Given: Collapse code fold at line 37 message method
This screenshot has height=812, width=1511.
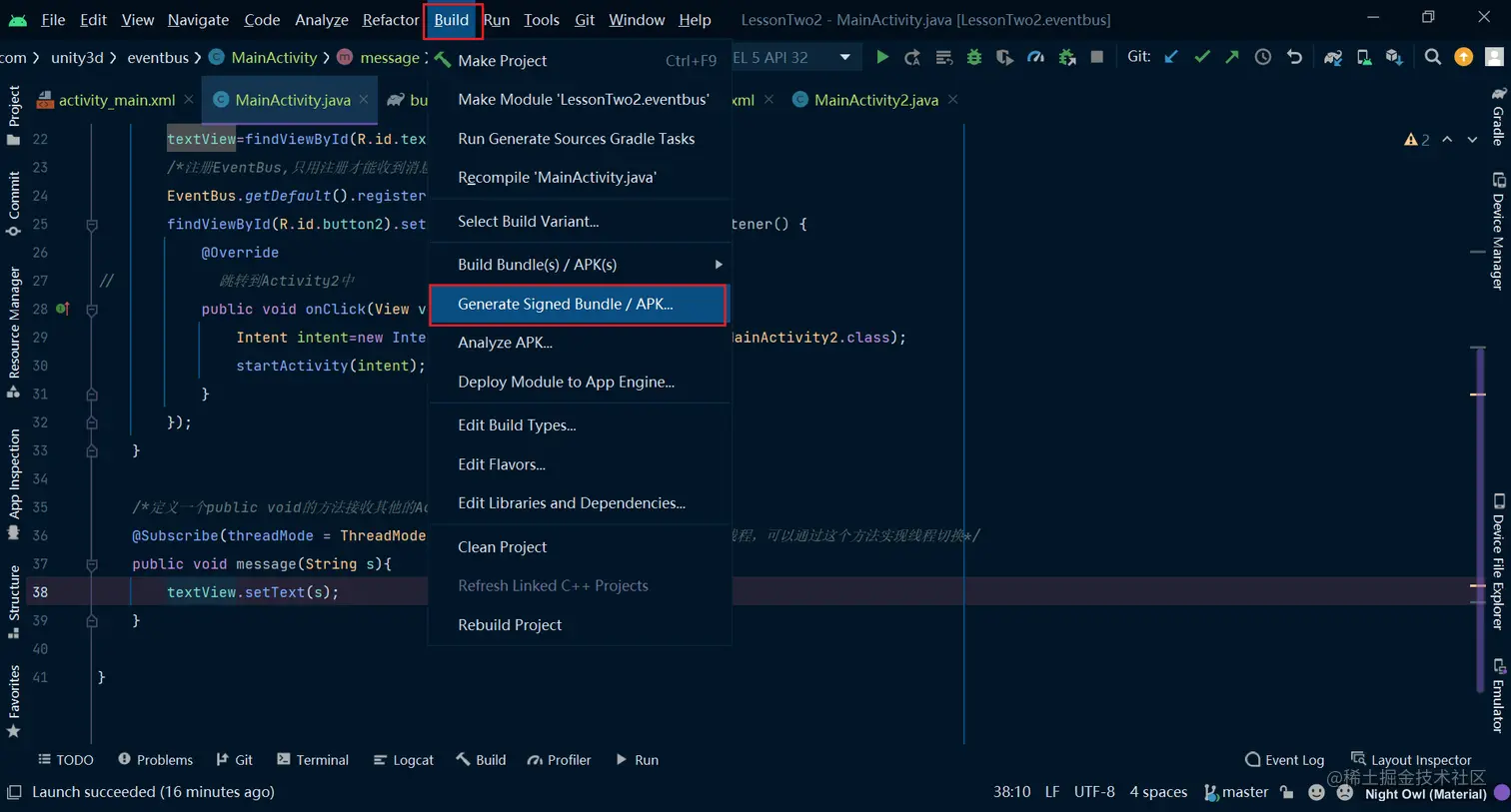Looking at the screenshot, I should coord(92,564).
